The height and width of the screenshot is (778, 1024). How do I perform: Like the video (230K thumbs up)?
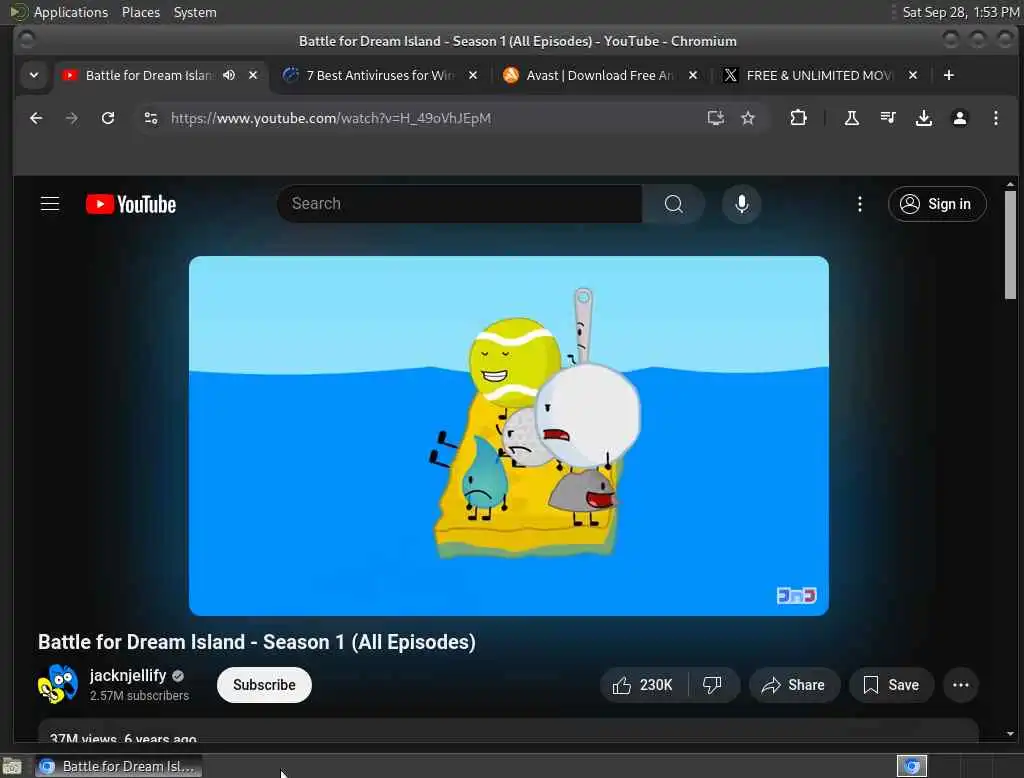(x=643, y=685)
